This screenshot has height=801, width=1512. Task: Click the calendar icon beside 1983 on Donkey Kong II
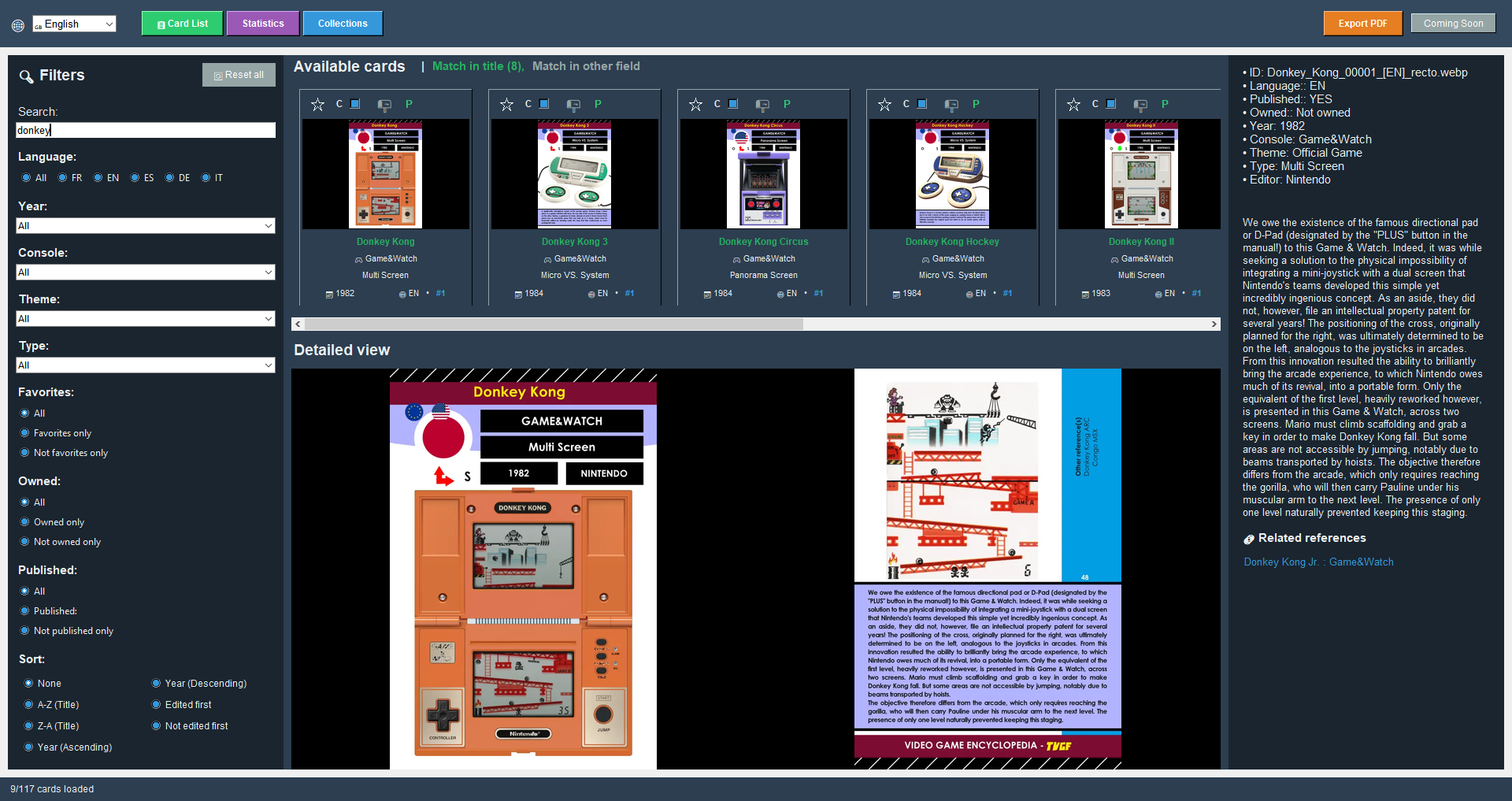point(1085,294)
